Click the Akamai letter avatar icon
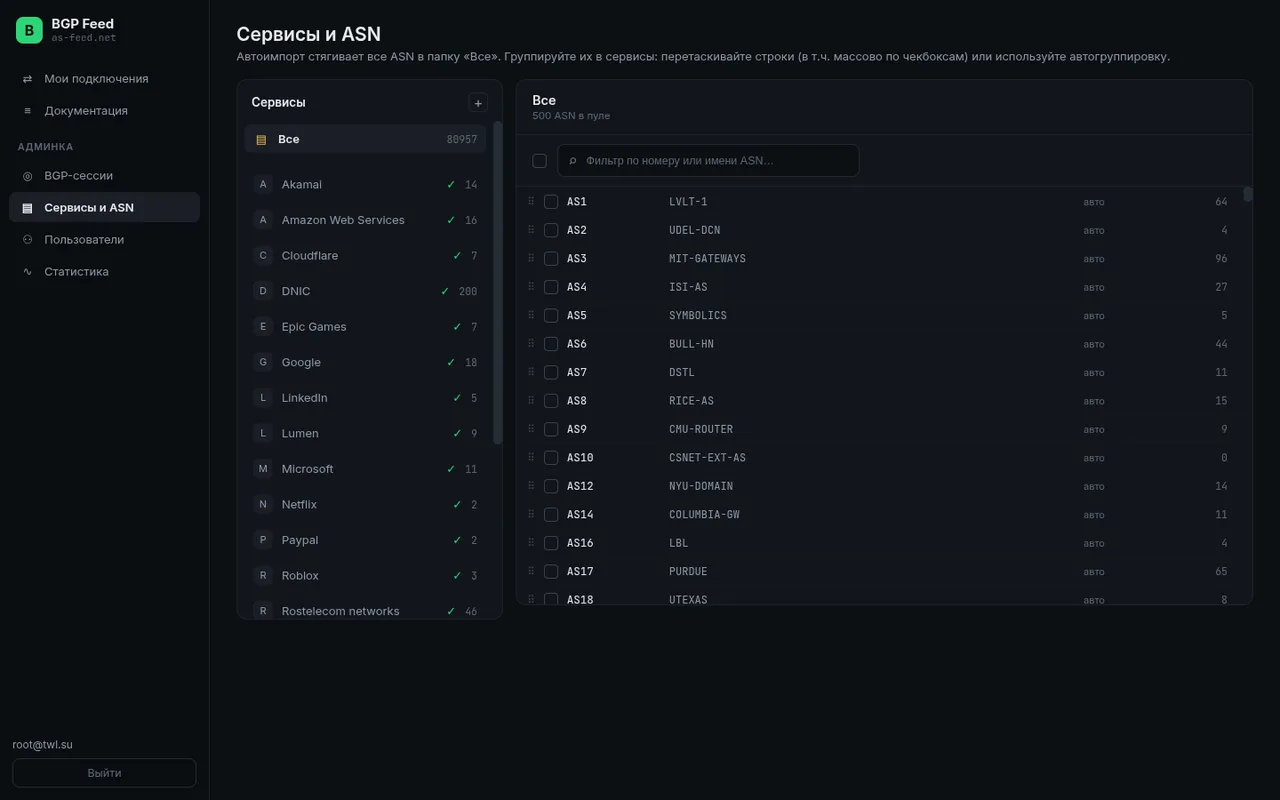Viewport: 1280px width, 800px height. point(263,184)
